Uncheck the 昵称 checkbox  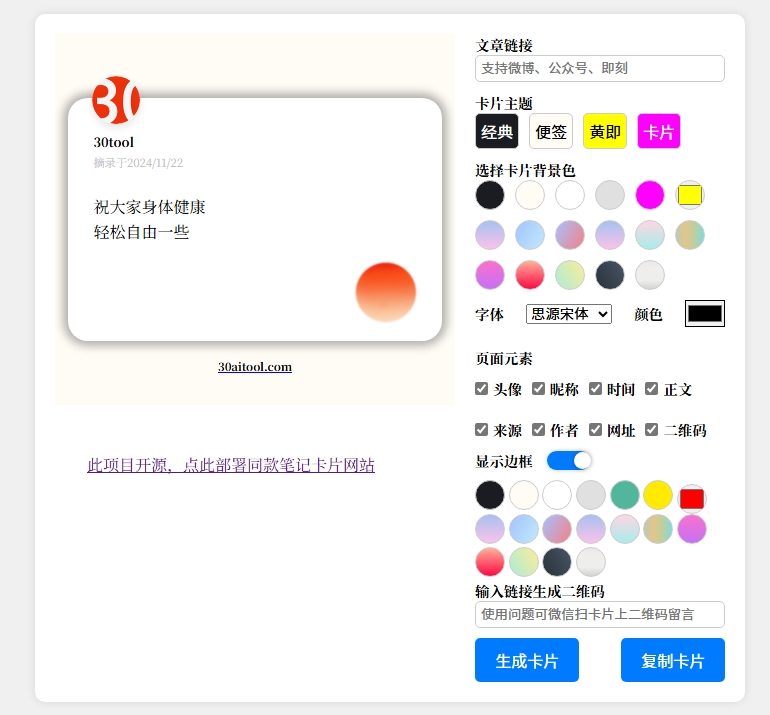click(538, 388)
